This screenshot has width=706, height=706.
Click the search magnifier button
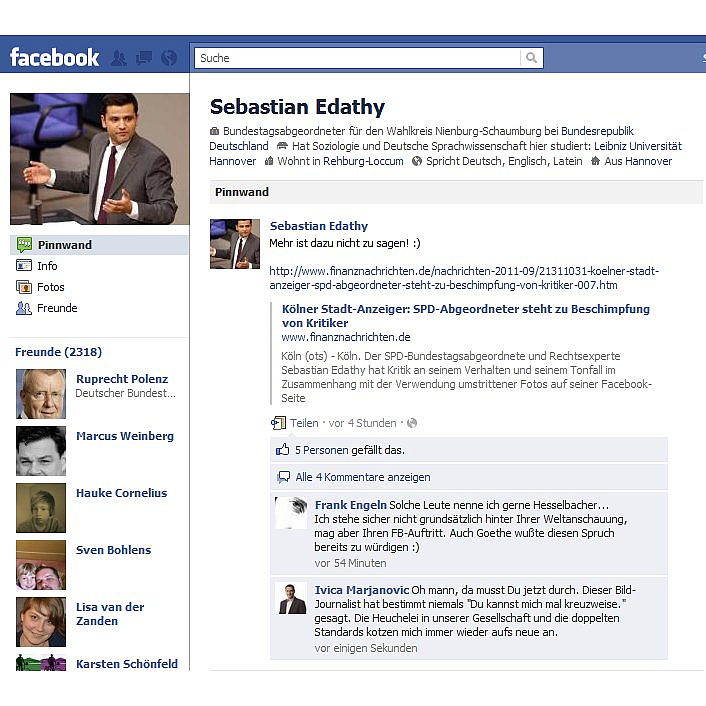click(x=532, y=58)
